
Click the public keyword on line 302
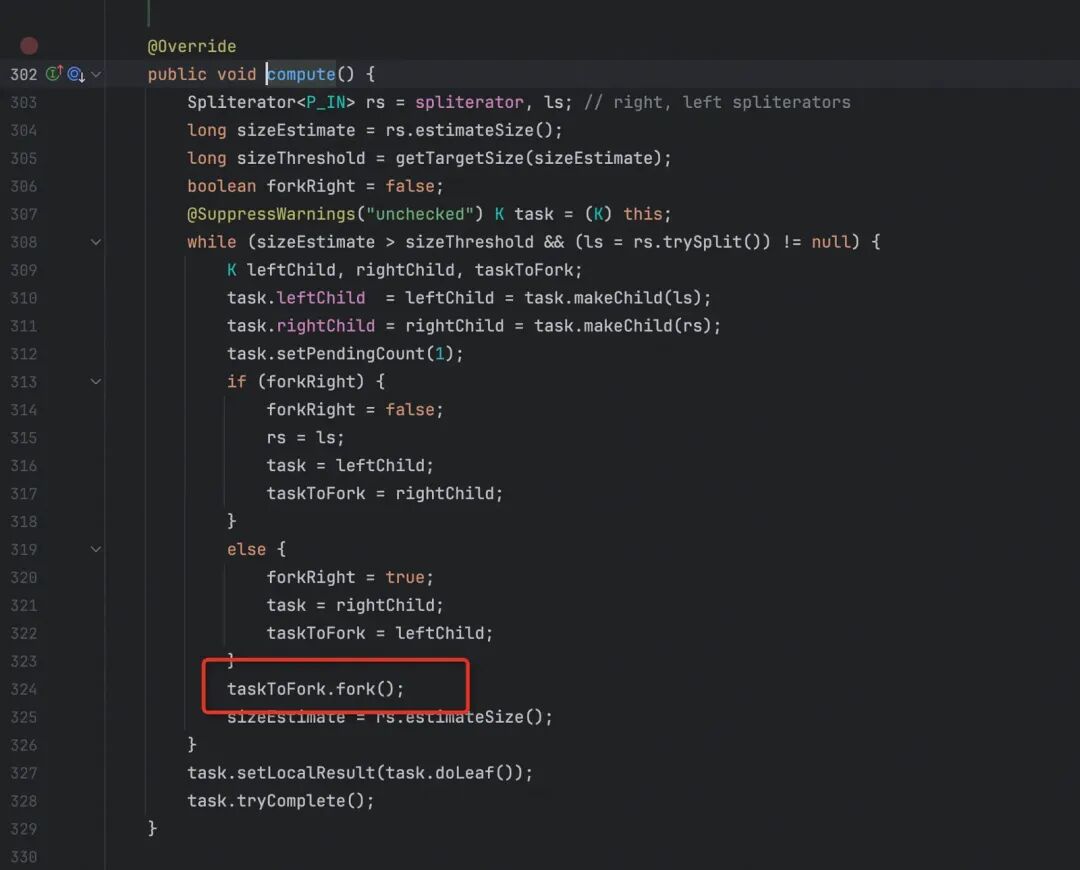pyautogui.click(x=177, y=74)
